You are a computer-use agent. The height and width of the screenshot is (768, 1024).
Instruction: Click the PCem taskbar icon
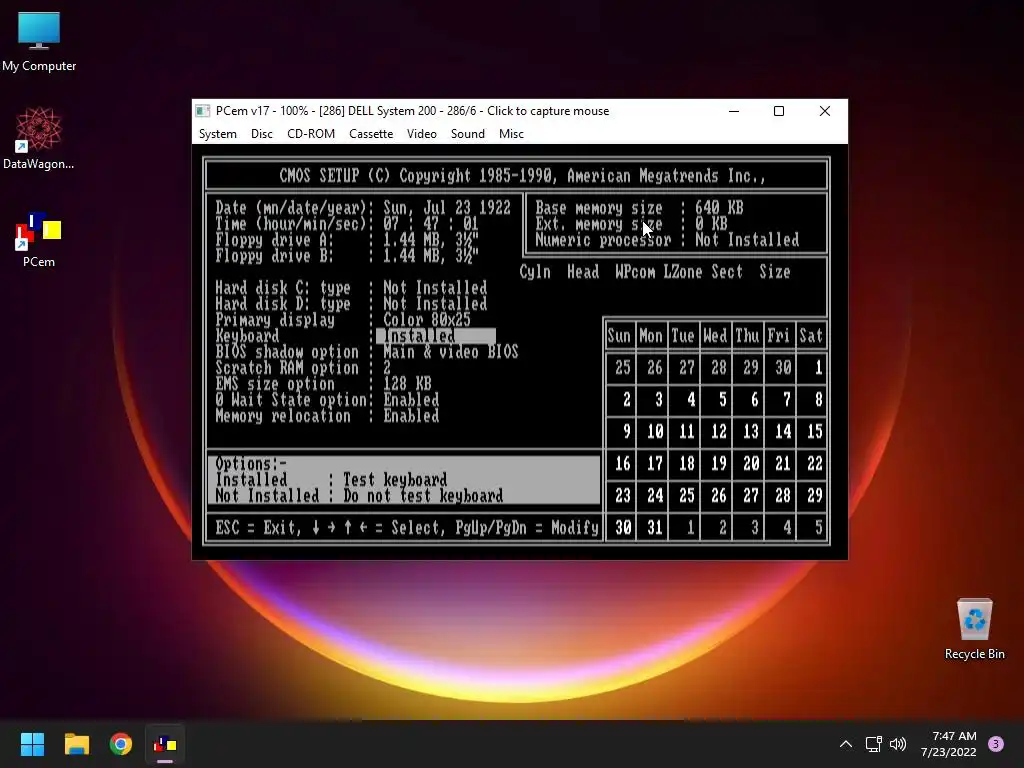165,744
